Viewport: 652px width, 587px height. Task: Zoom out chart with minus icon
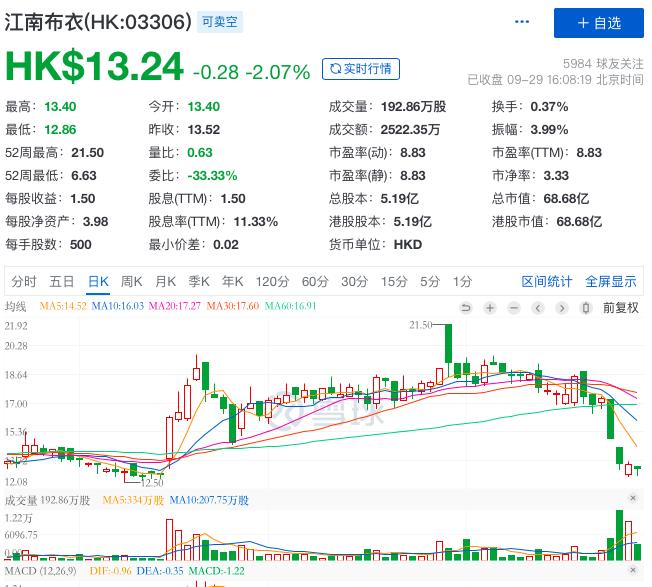click(514, 308)
